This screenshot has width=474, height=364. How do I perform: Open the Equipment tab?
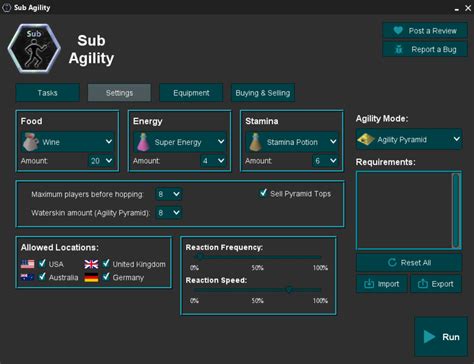191,93
